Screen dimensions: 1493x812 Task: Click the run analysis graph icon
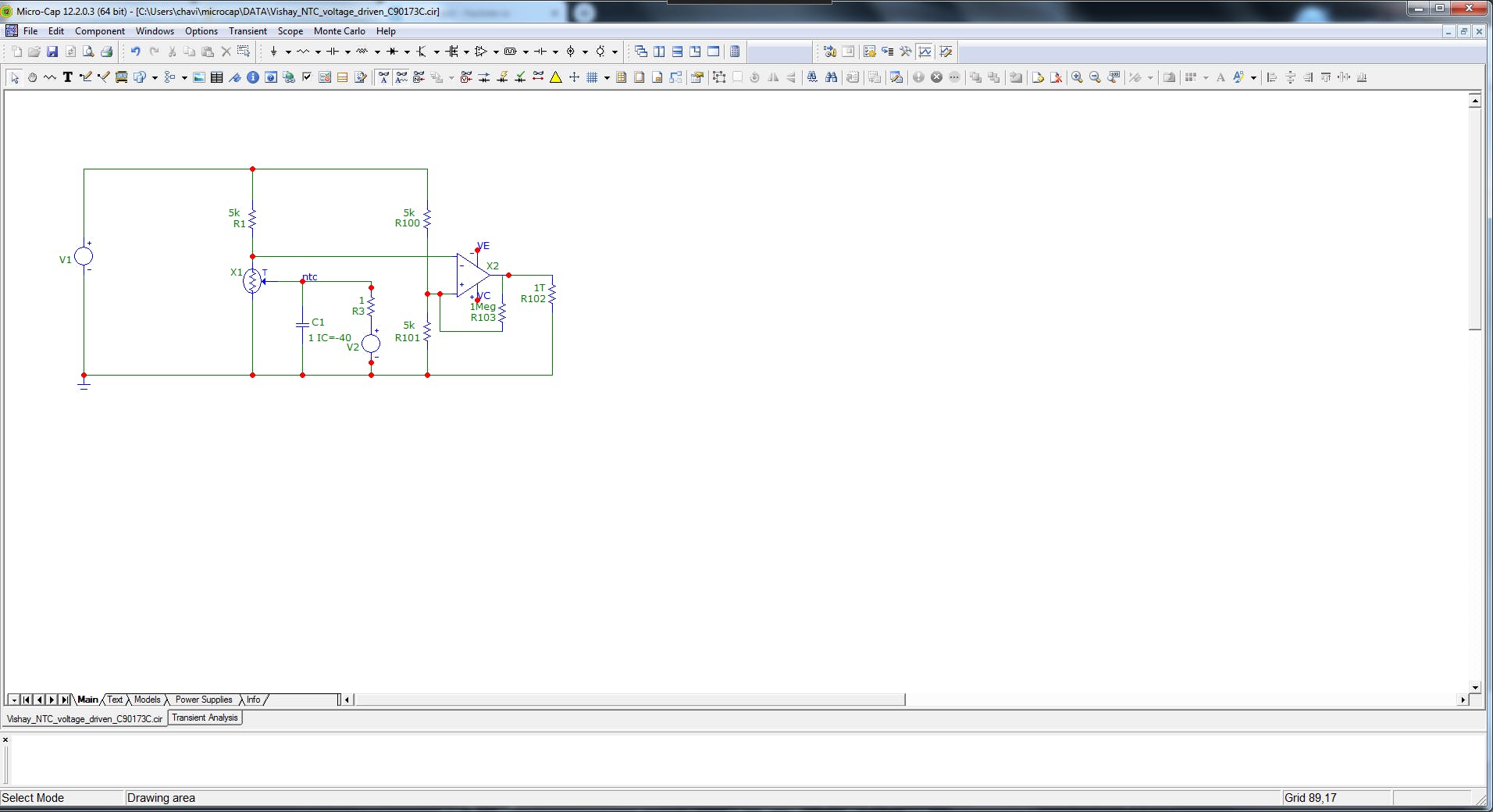(x=925, y=52)
